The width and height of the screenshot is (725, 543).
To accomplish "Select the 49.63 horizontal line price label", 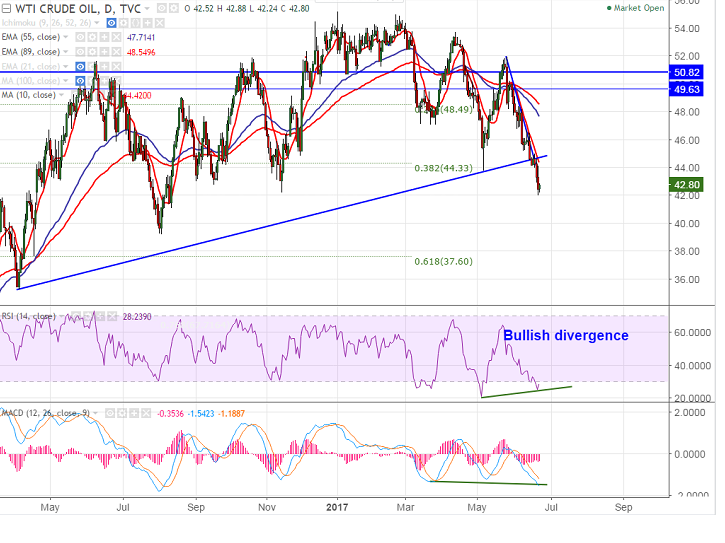I will click(686, 89).
